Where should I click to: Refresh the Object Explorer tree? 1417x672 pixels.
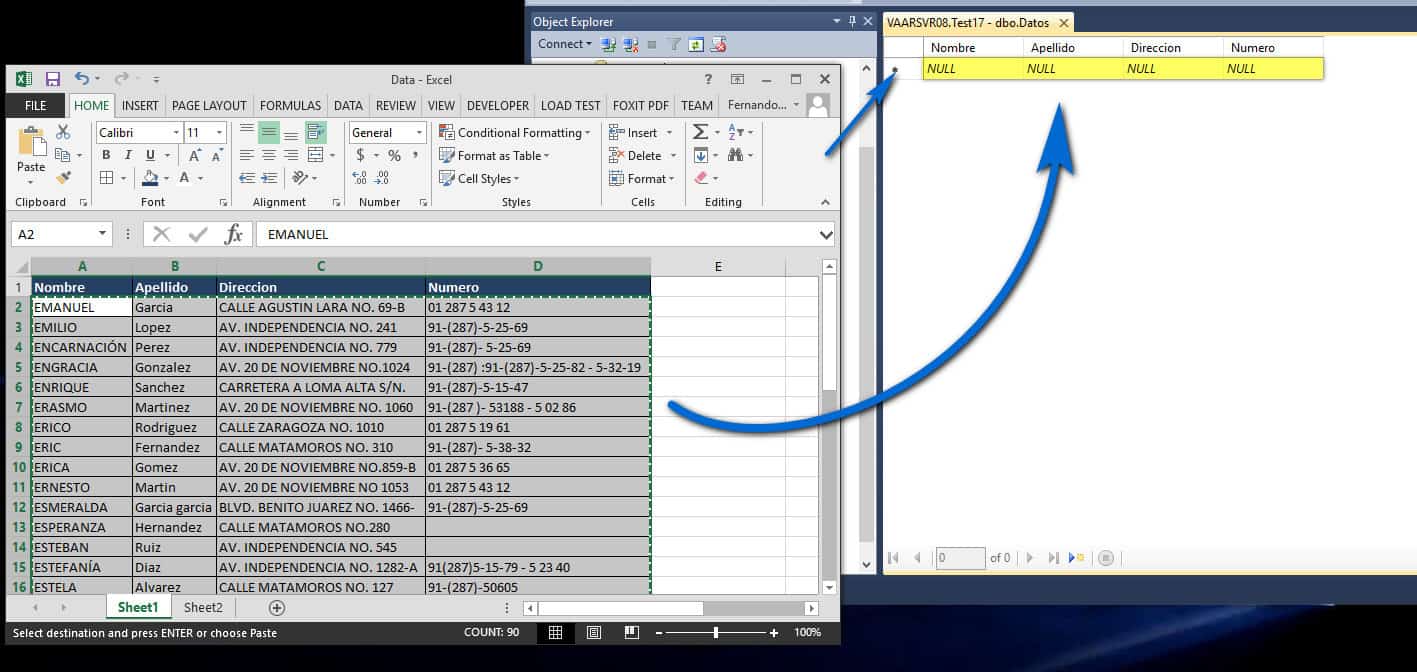tap(696, 44)
